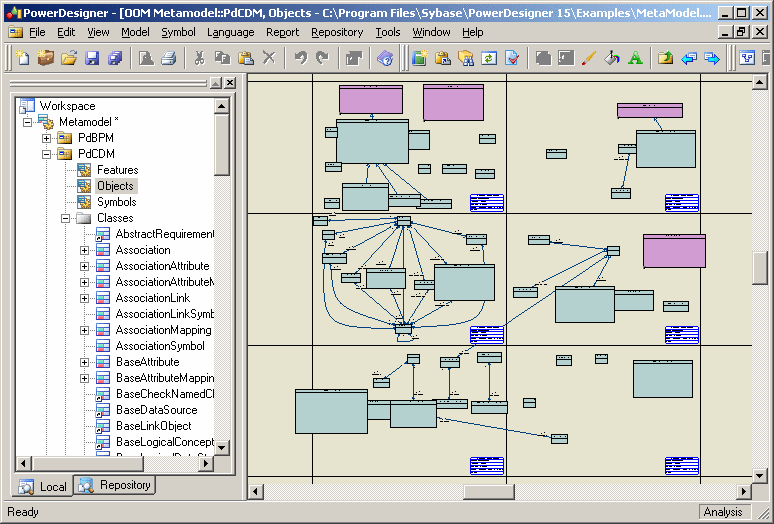Collapse the PdCDM package node
The width and height of the screenshot is (774, 524).
46,154
